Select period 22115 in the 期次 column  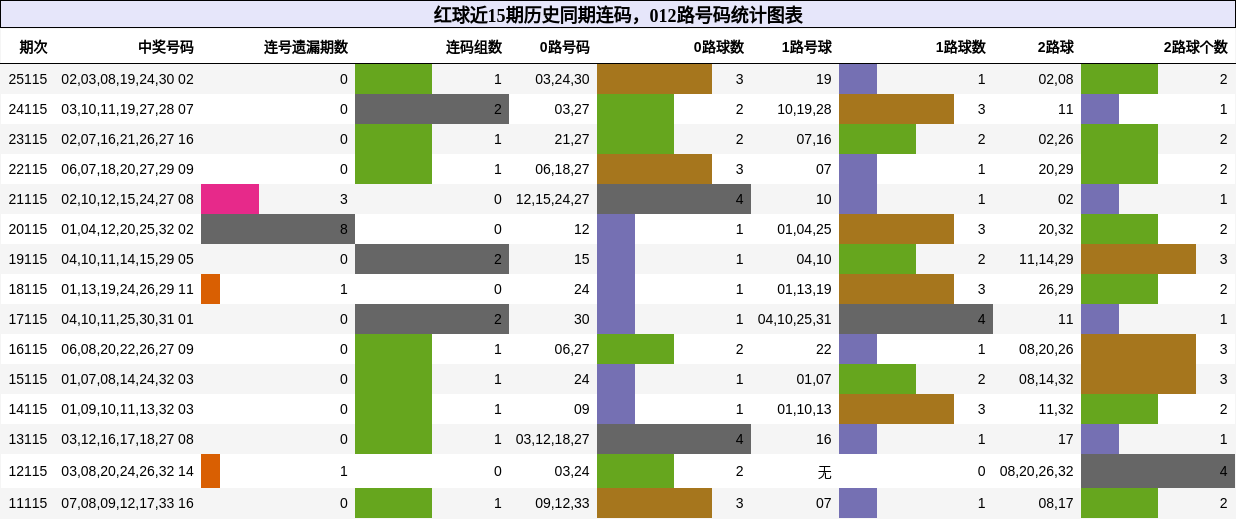[x=28, y=169]
